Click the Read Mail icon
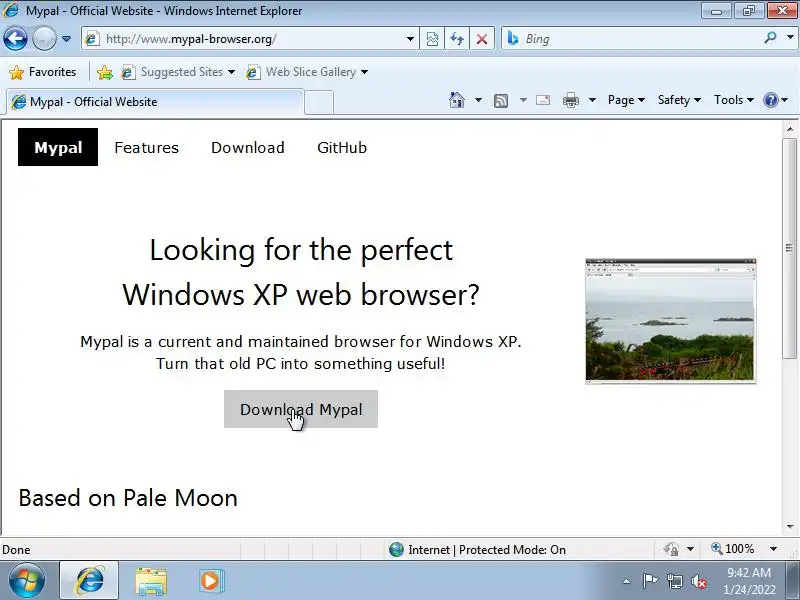Image resolution: width=800 pixels, height=600 pixels. click(x=543, y=100)
